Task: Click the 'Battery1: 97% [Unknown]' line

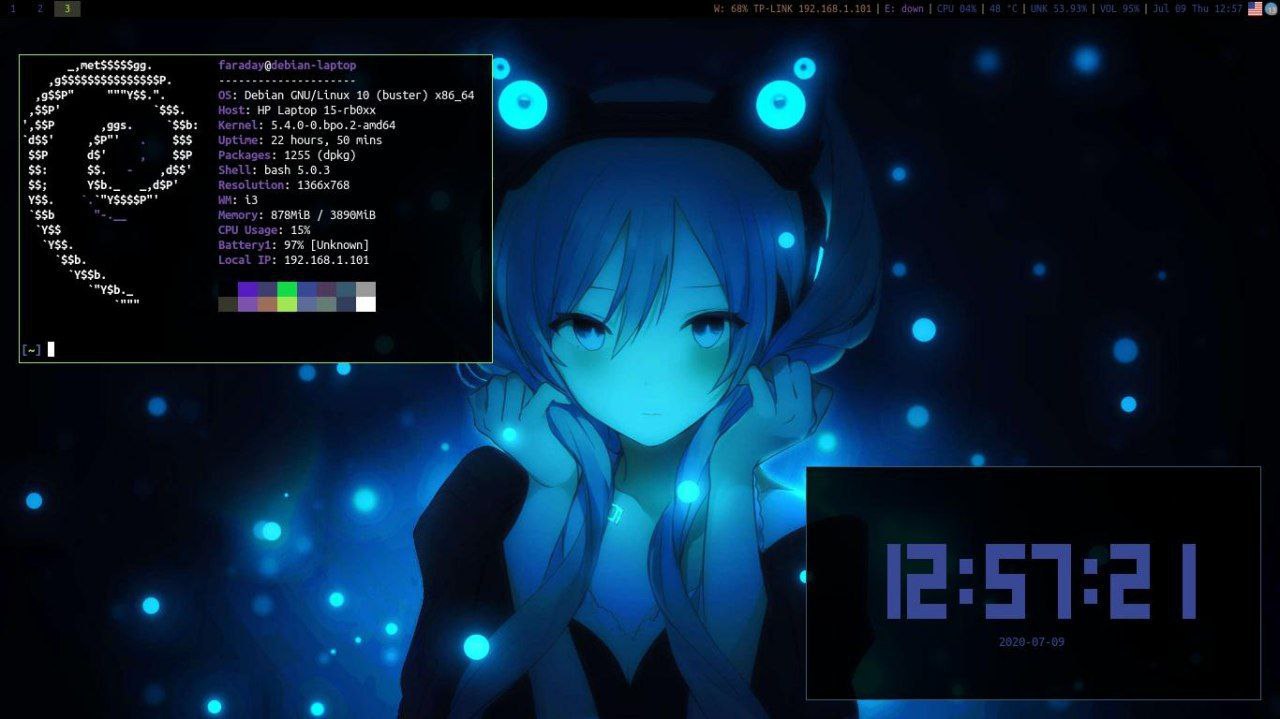Action: coord(294,245)
